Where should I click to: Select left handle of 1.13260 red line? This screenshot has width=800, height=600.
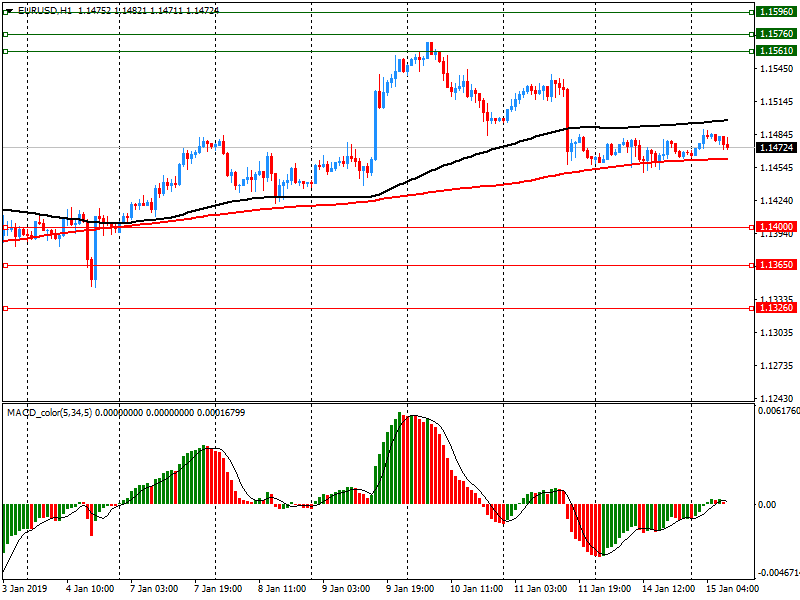pyautogui.click(x=6, y=308)
